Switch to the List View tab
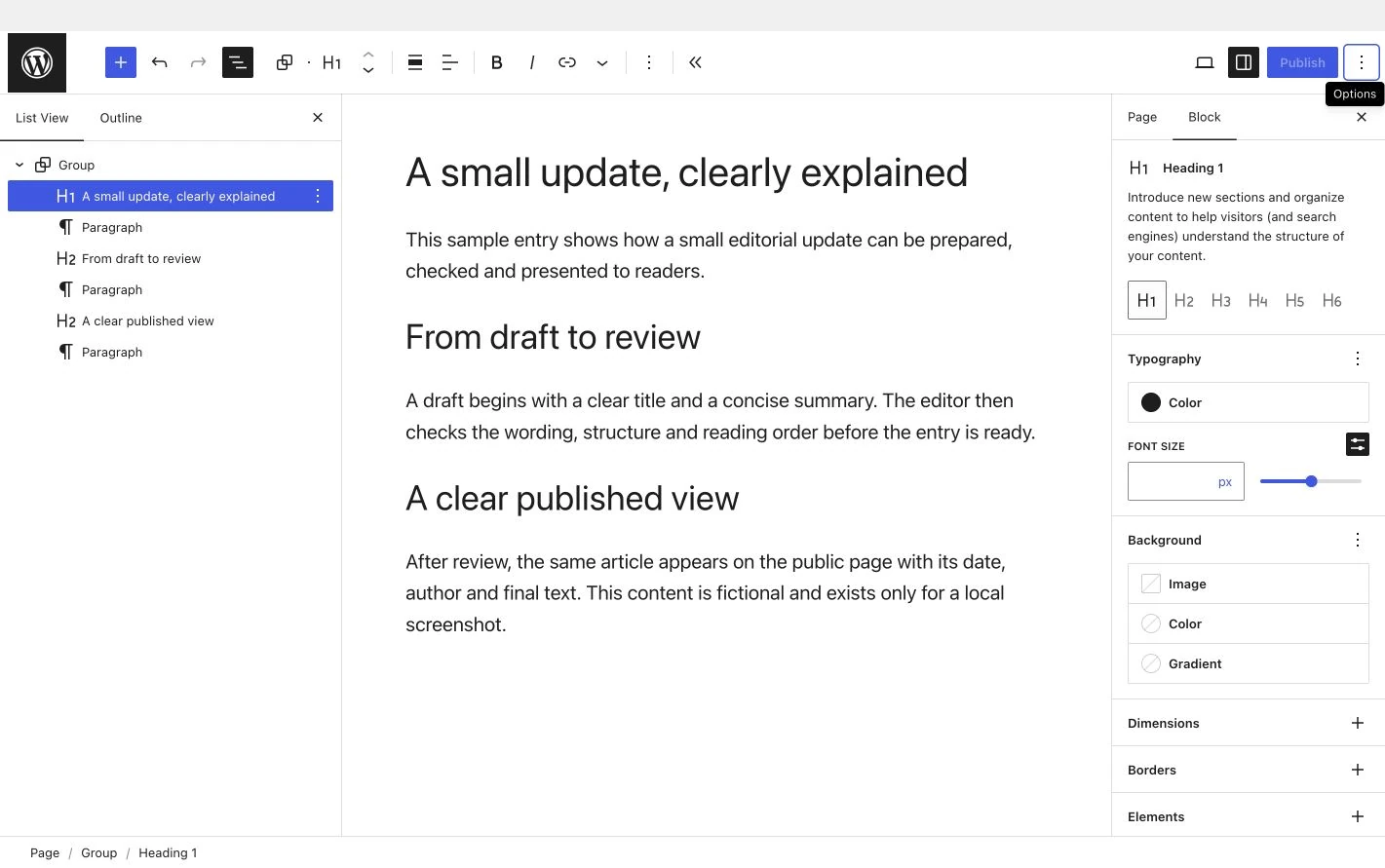The image size is (1385, 868). point(42,118)
